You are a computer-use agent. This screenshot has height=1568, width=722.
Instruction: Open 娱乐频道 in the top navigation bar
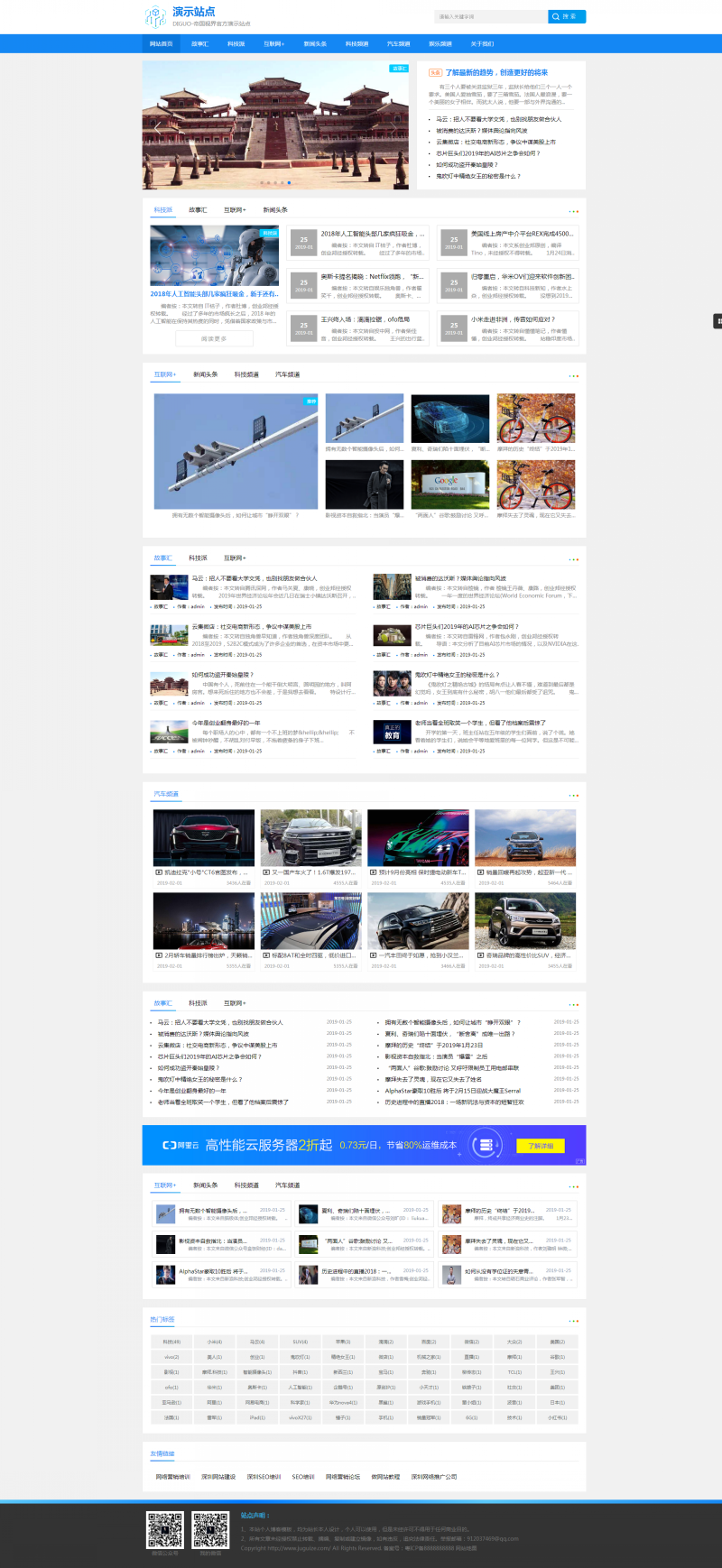pos(440,43)
